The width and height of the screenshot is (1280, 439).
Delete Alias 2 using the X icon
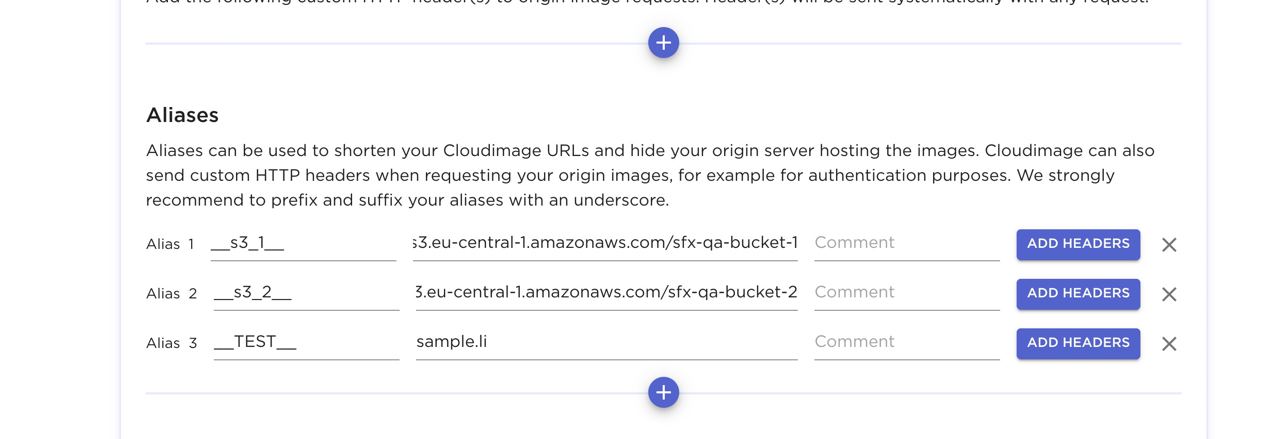click(1168, 294)
